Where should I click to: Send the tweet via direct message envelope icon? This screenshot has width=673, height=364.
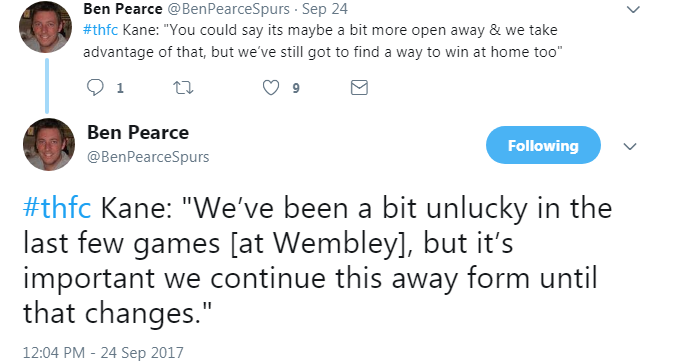(x=359, y=88)
